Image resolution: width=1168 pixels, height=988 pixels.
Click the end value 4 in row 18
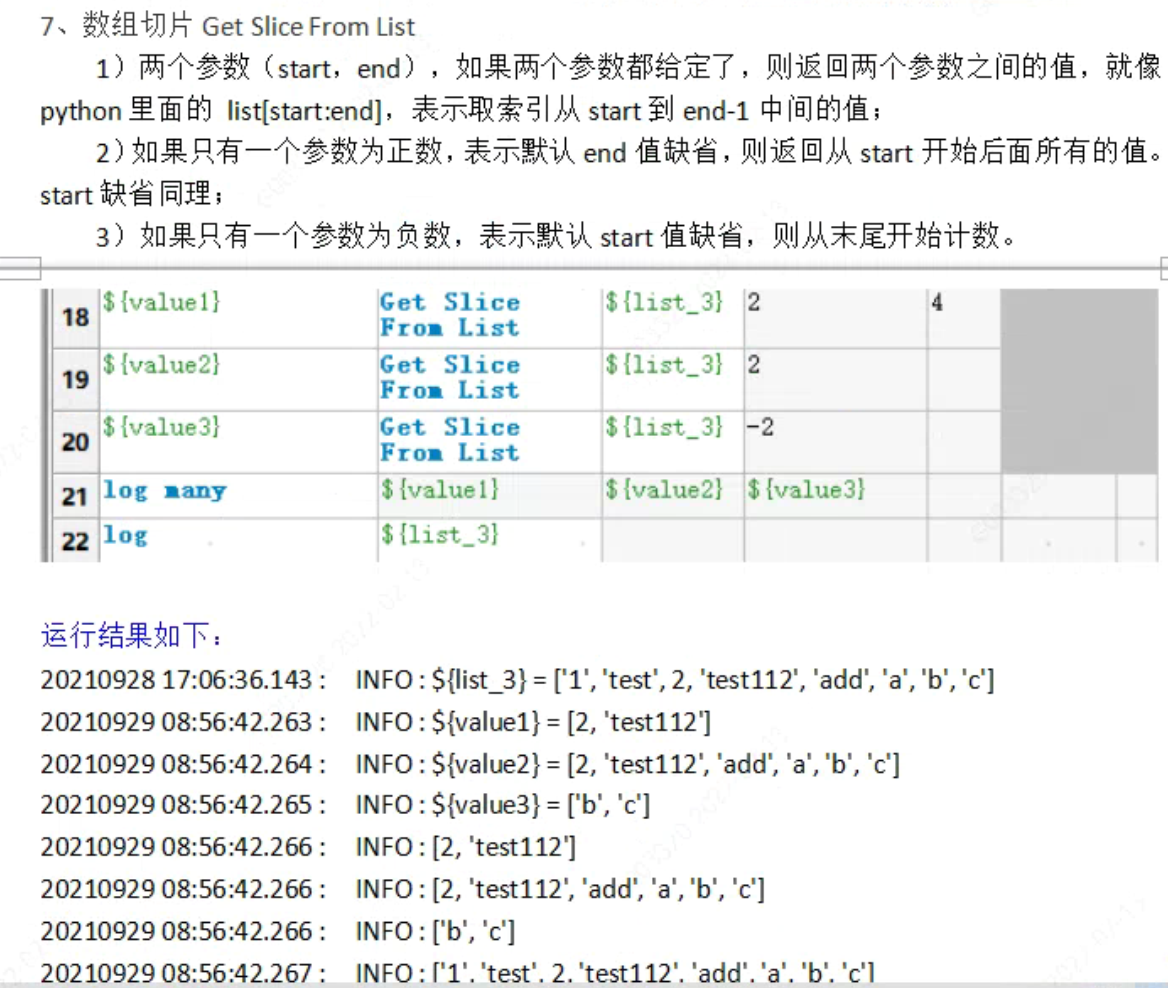tap(937, 303)
